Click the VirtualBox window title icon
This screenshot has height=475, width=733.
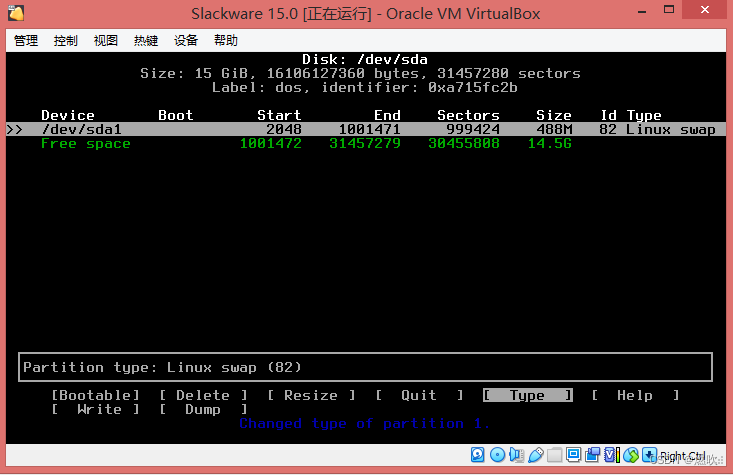point(16,13)
